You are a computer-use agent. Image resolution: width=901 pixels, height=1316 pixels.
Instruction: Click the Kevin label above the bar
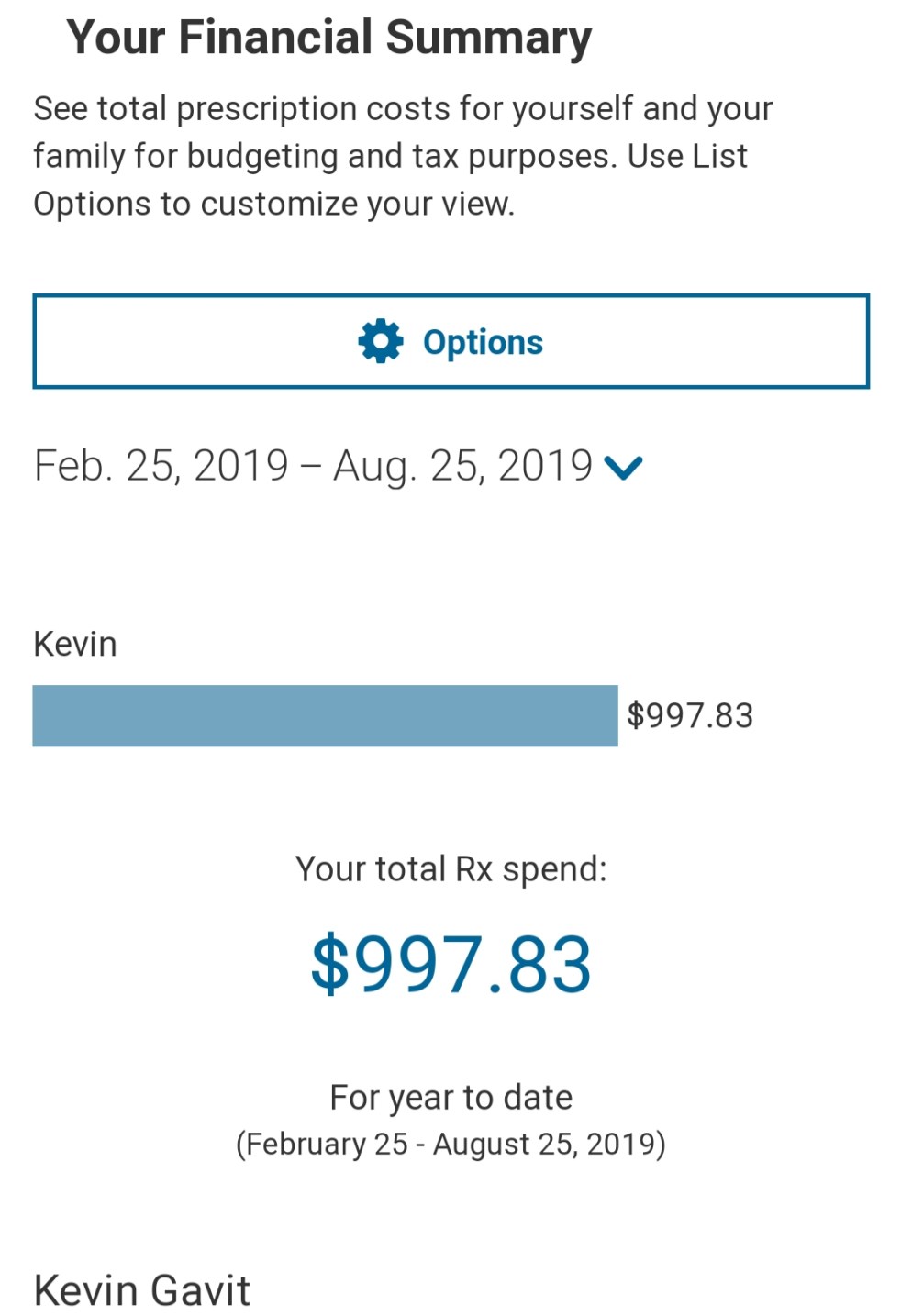75,644
